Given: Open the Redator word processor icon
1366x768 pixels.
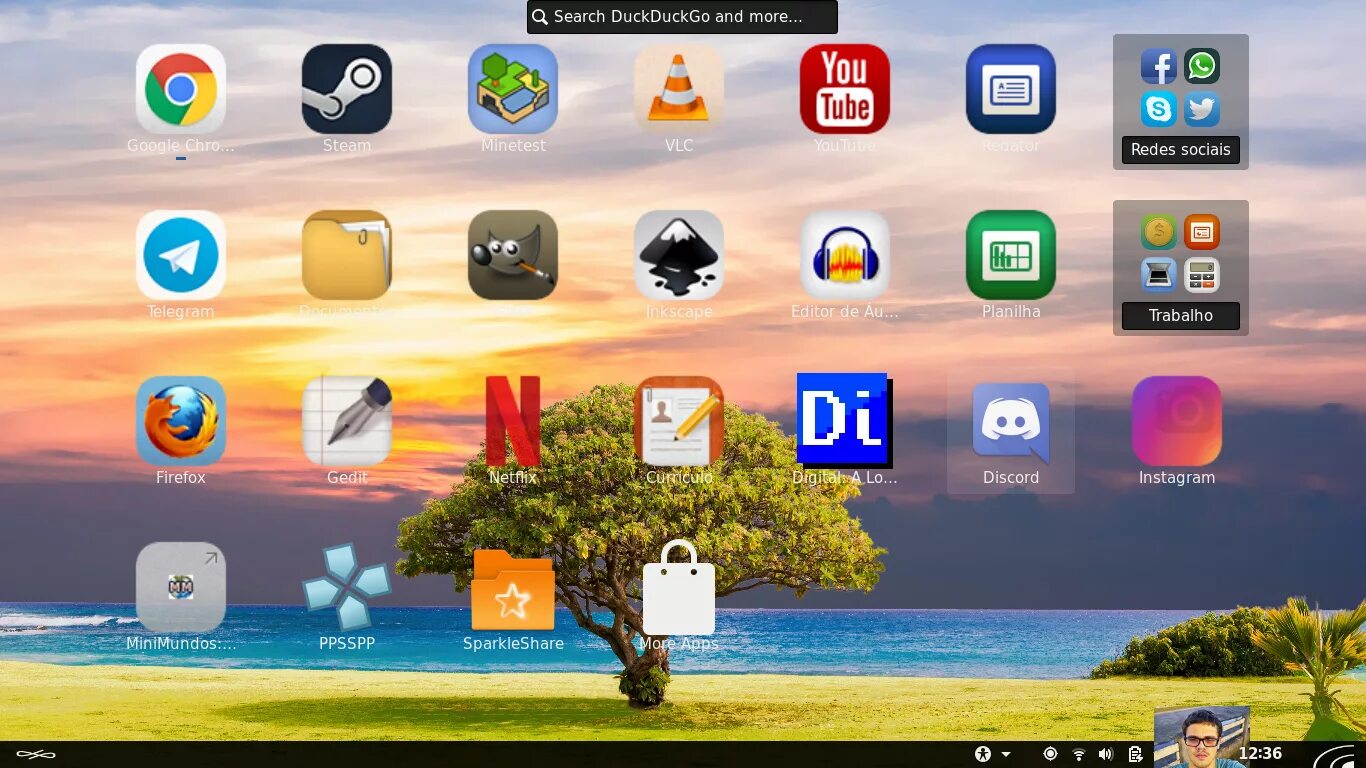Looking at the screenshot, I should tap(1011, 89).
